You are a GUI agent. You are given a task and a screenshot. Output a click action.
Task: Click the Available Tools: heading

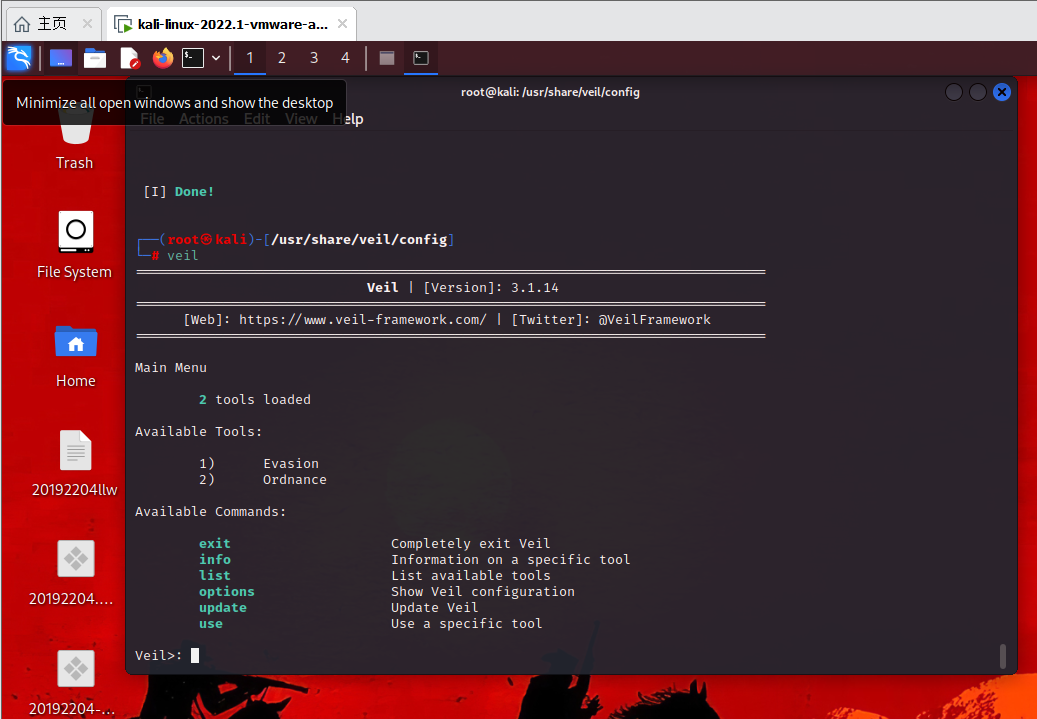[x=198, y=431]
